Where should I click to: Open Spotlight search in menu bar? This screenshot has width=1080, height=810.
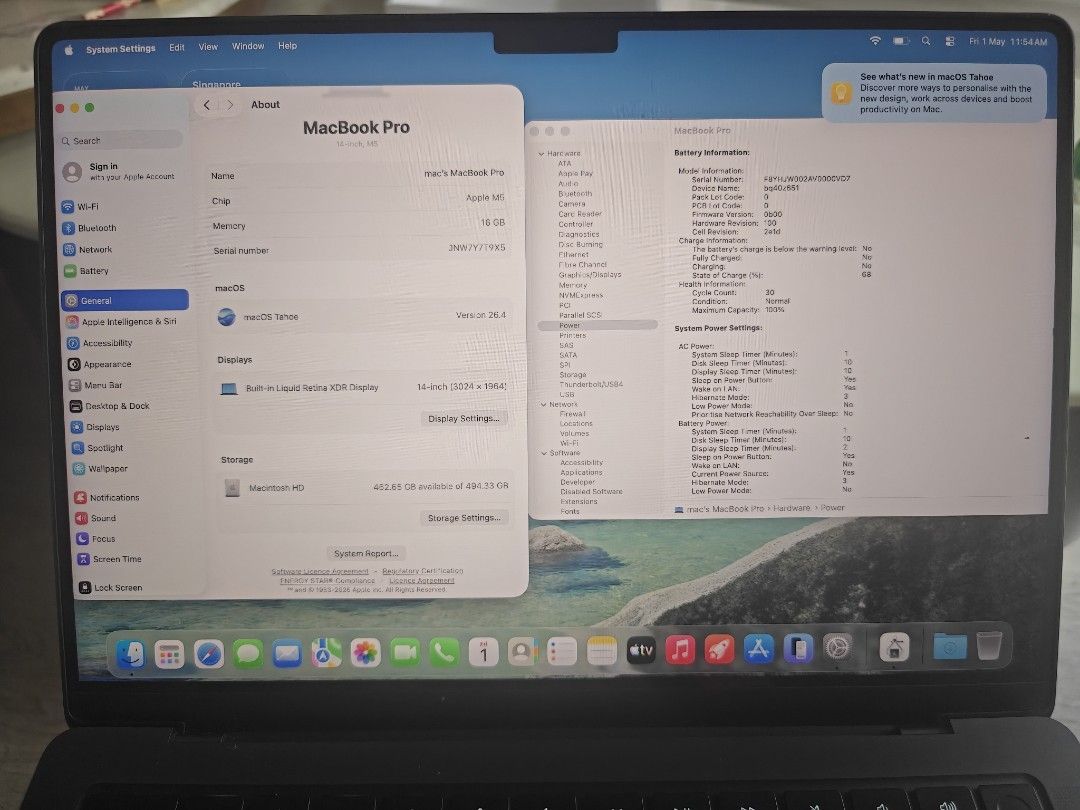926,41
